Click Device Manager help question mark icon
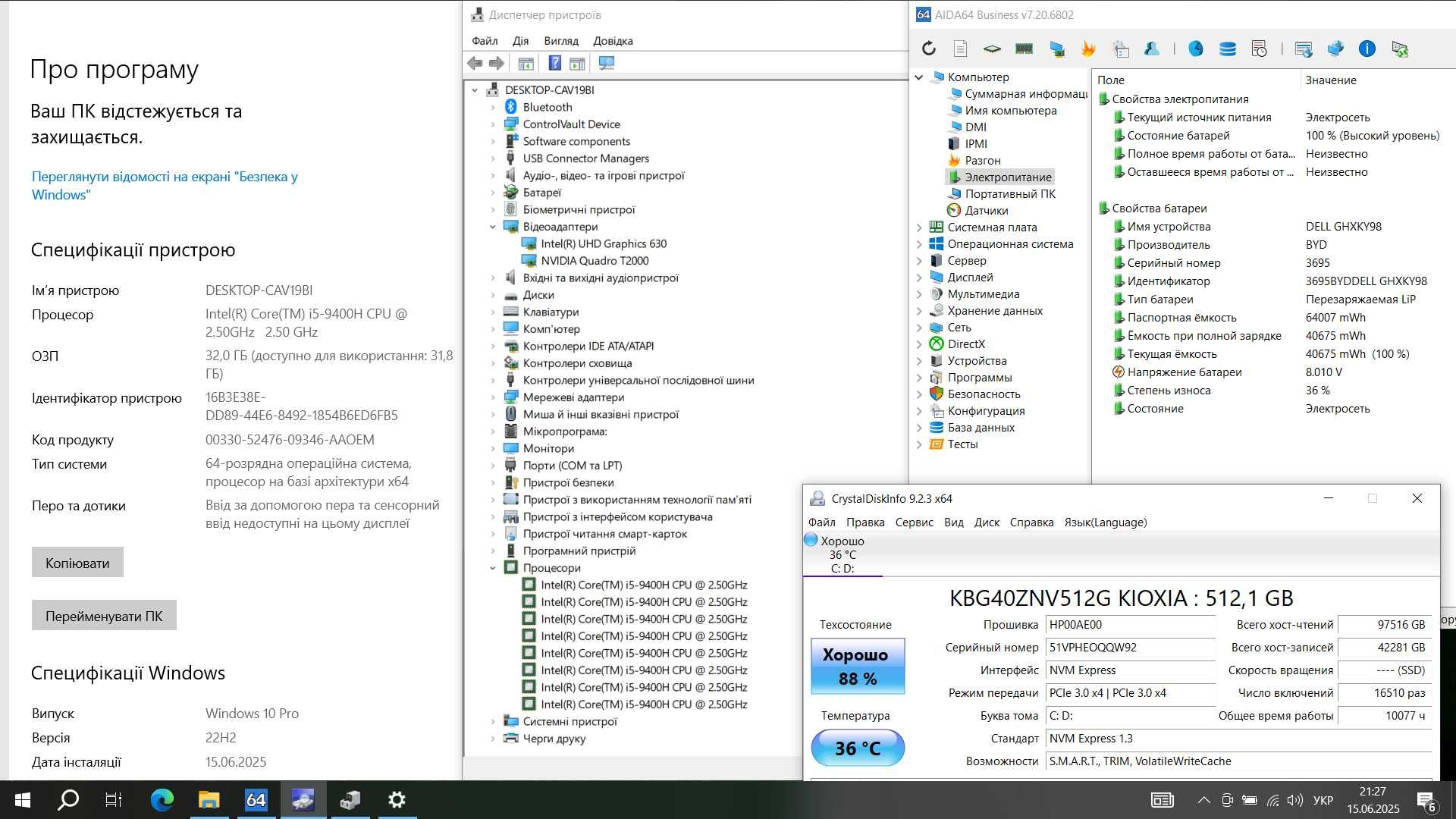Screen dimensions: 1456x819 (x=555, y=64)
